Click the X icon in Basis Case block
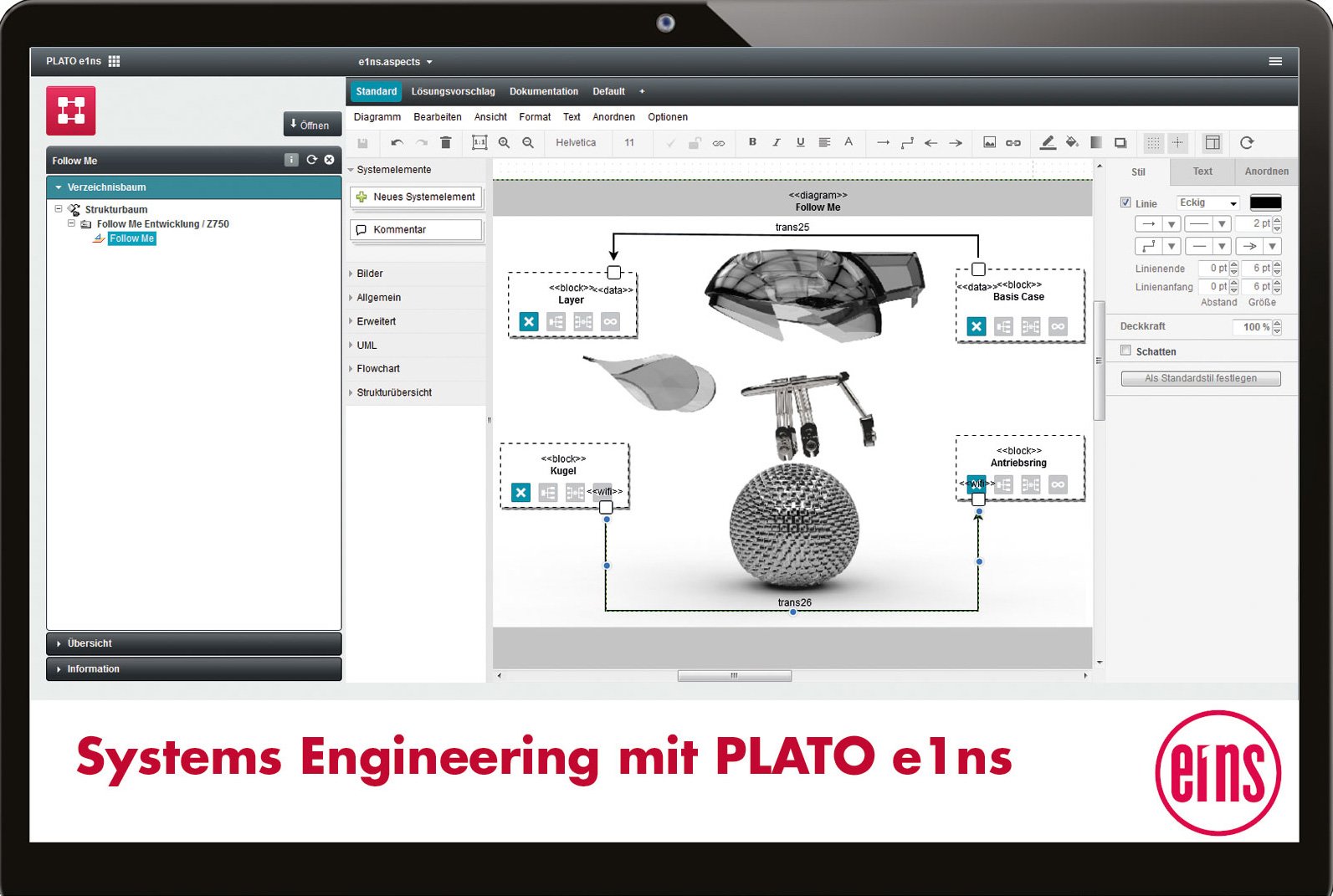Image resolution: width=1333 pixels, height=896 pixels. [977, 326]
